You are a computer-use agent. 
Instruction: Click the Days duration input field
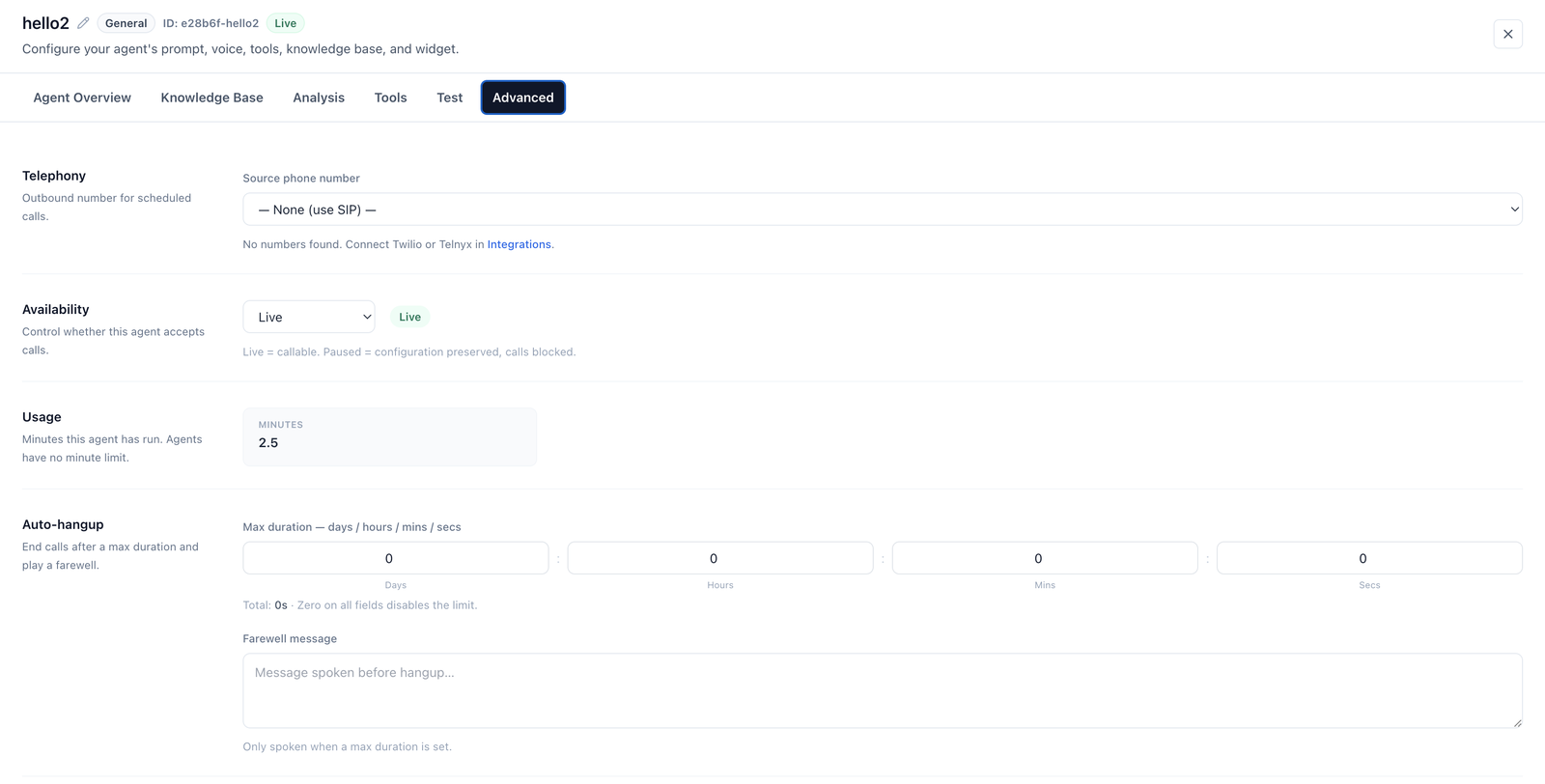coord(396,558)
